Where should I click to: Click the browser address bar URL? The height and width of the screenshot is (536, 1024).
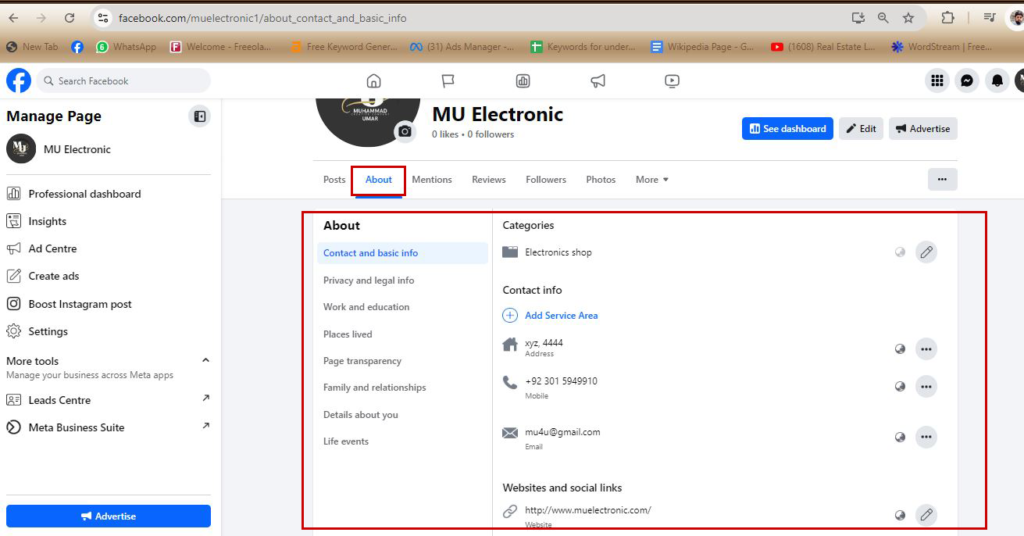(x=263, y=18)
